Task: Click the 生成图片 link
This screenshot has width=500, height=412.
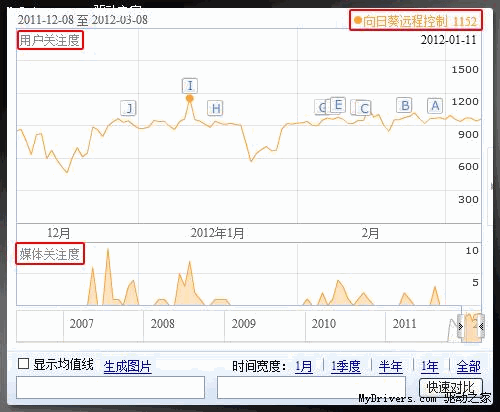Action: tap(128, 367)
